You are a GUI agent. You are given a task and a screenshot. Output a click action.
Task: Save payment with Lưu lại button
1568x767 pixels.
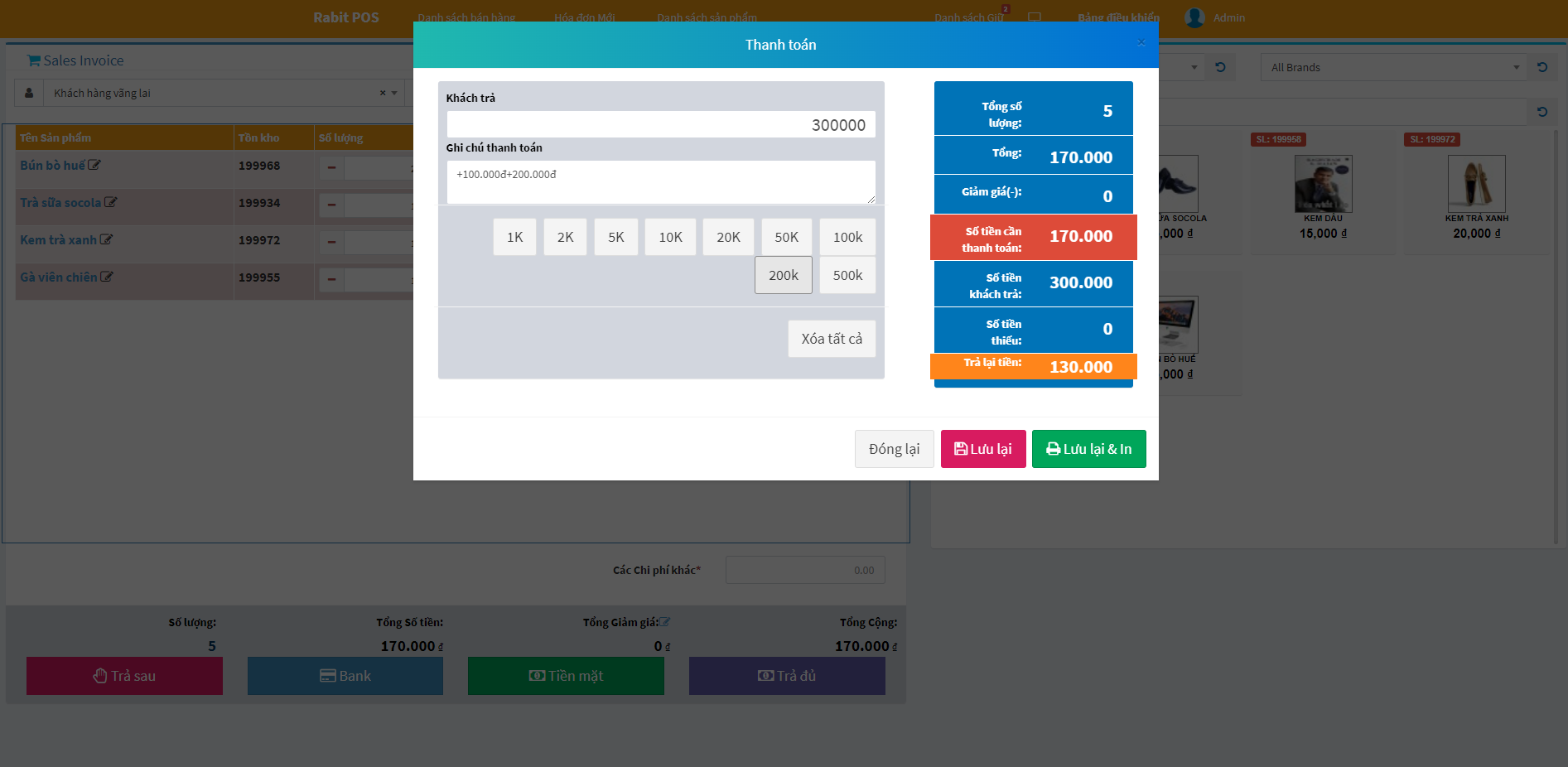click(983, 449)
